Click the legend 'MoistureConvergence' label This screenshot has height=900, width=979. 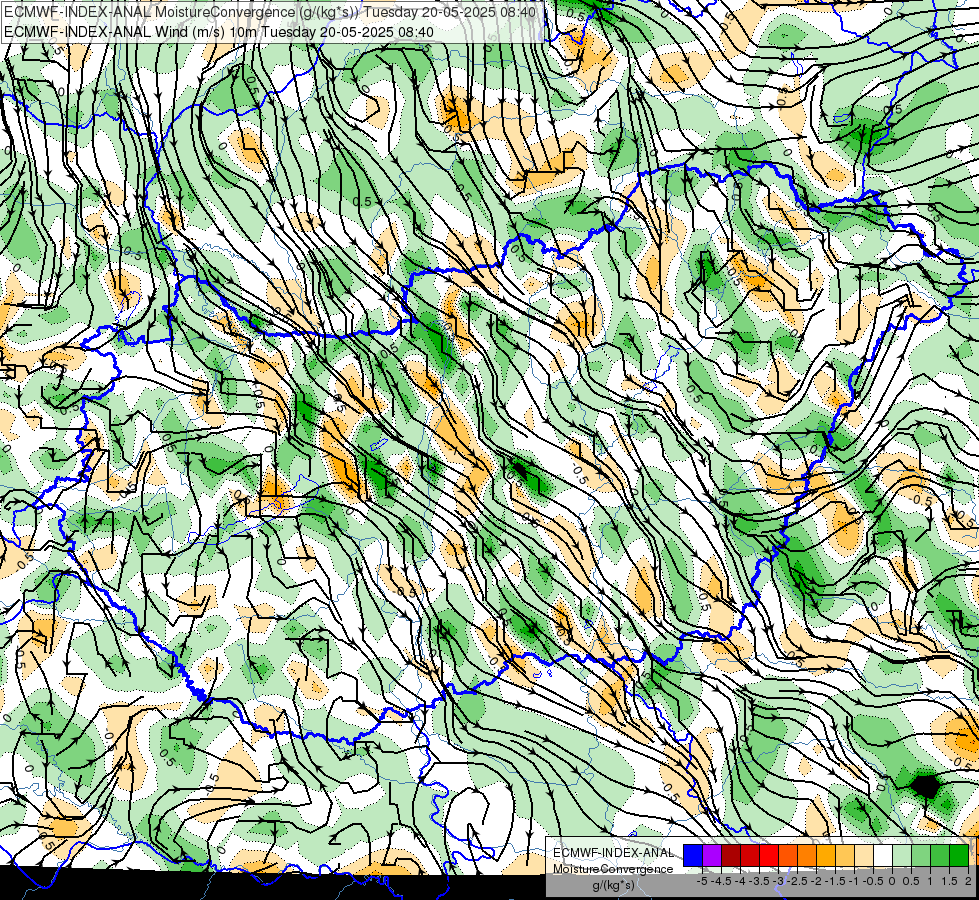(x=613, y=869)
